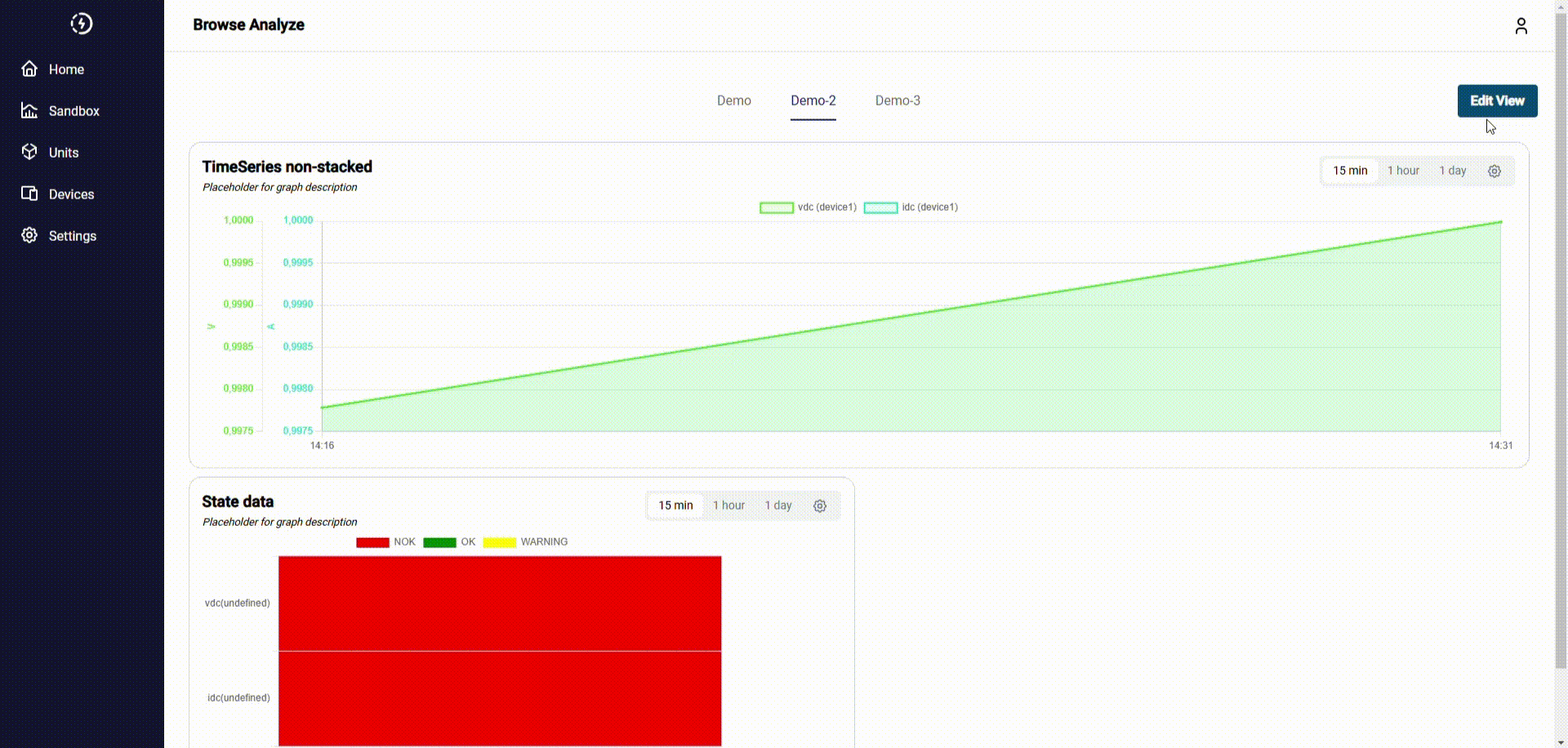Select 1 hour range for TimeSeries graph
Viewport: 1568px width, 748px height.
(x=1403, y=171)
